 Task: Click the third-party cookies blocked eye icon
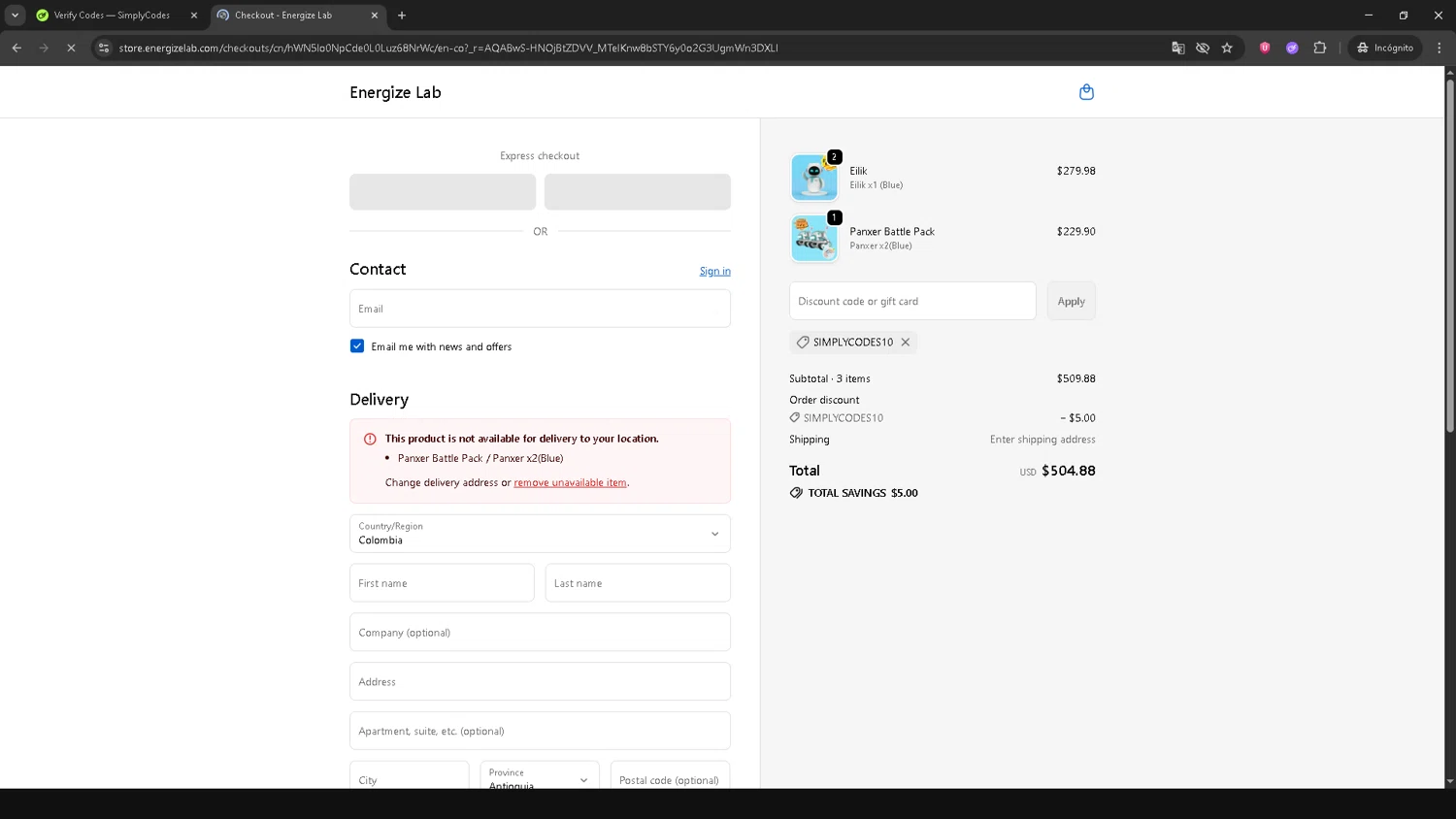point(1203,48)
